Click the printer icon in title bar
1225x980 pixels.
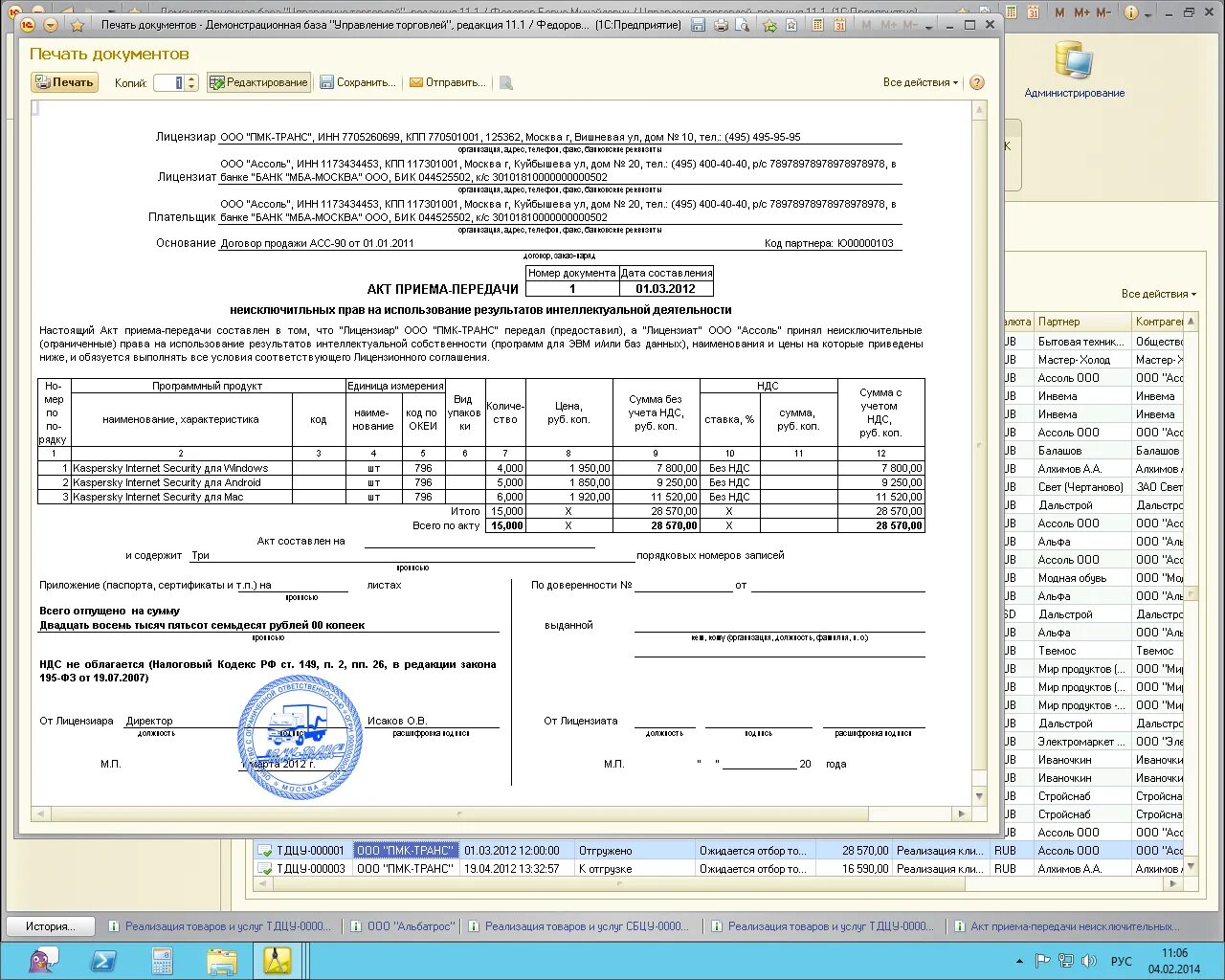(721, 25)
